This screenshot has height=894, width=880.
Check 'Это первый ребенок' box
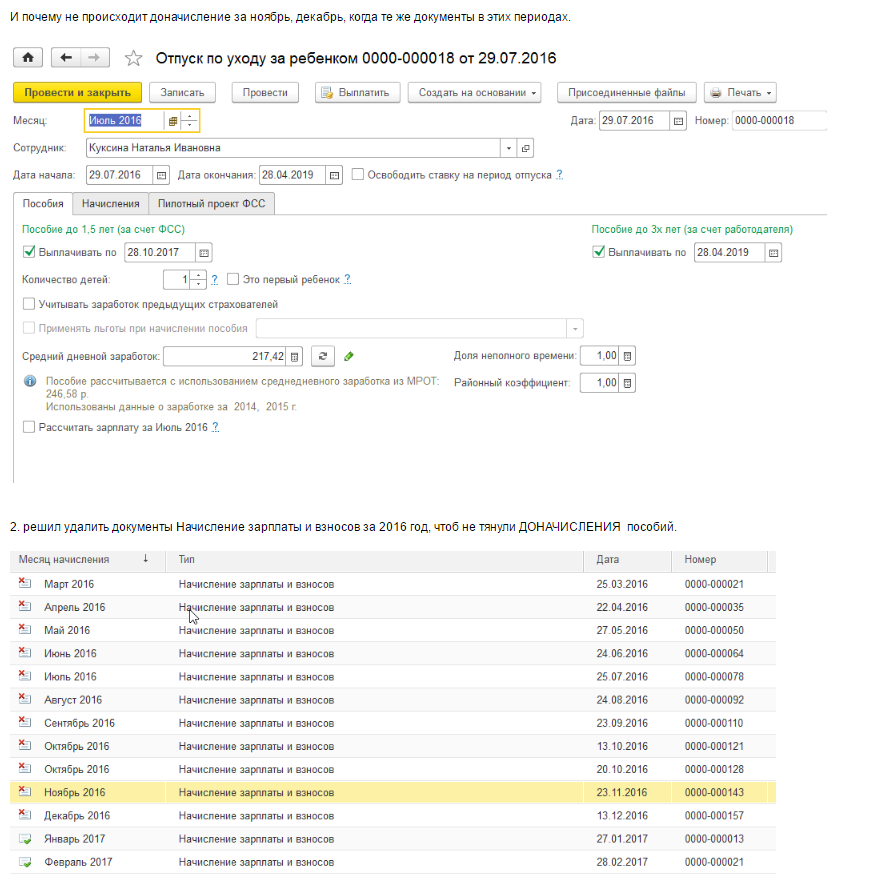[233, 279]
